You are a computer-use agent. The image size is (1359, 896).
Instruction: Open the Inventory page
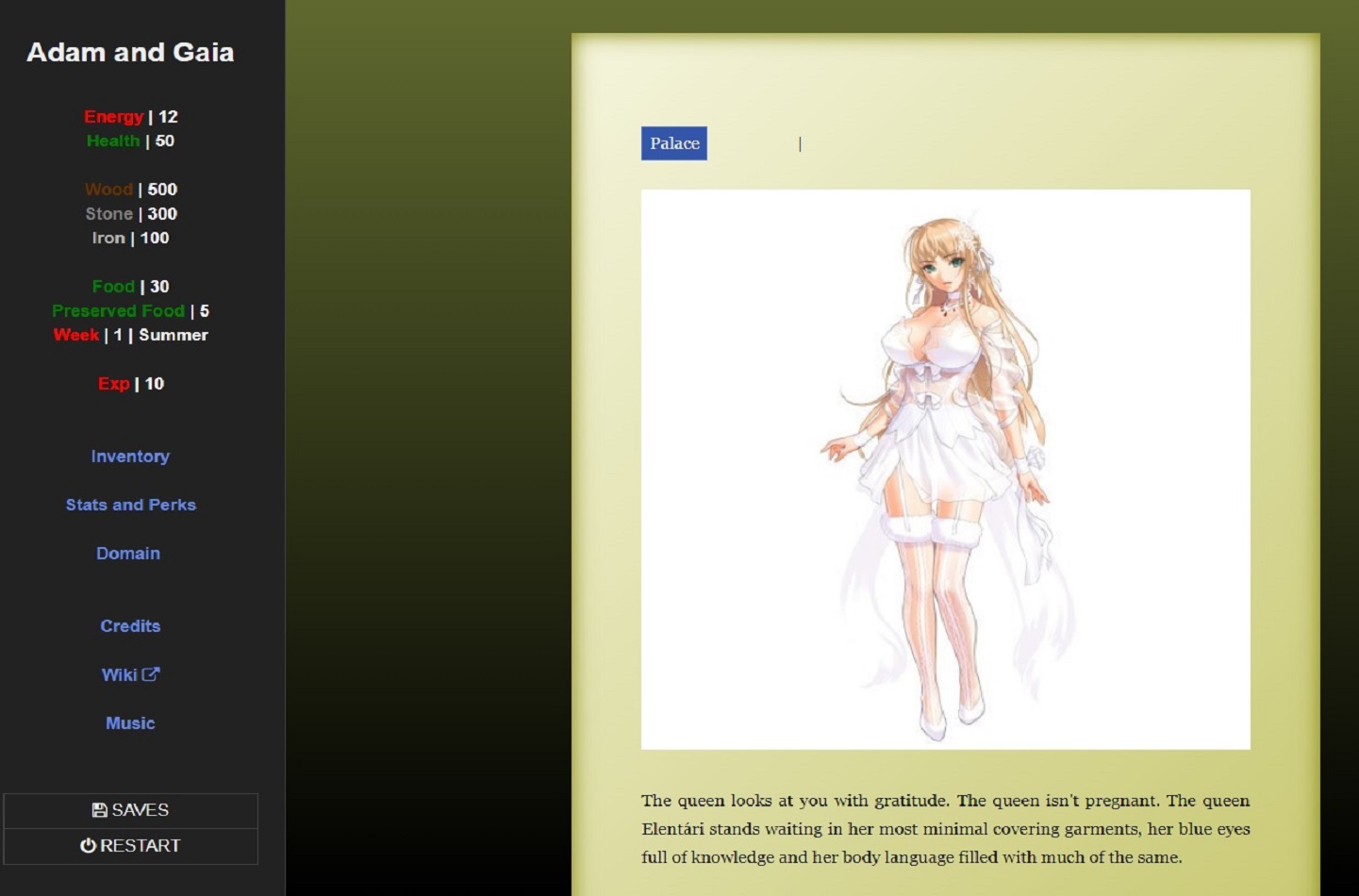[x=130, y=456]
